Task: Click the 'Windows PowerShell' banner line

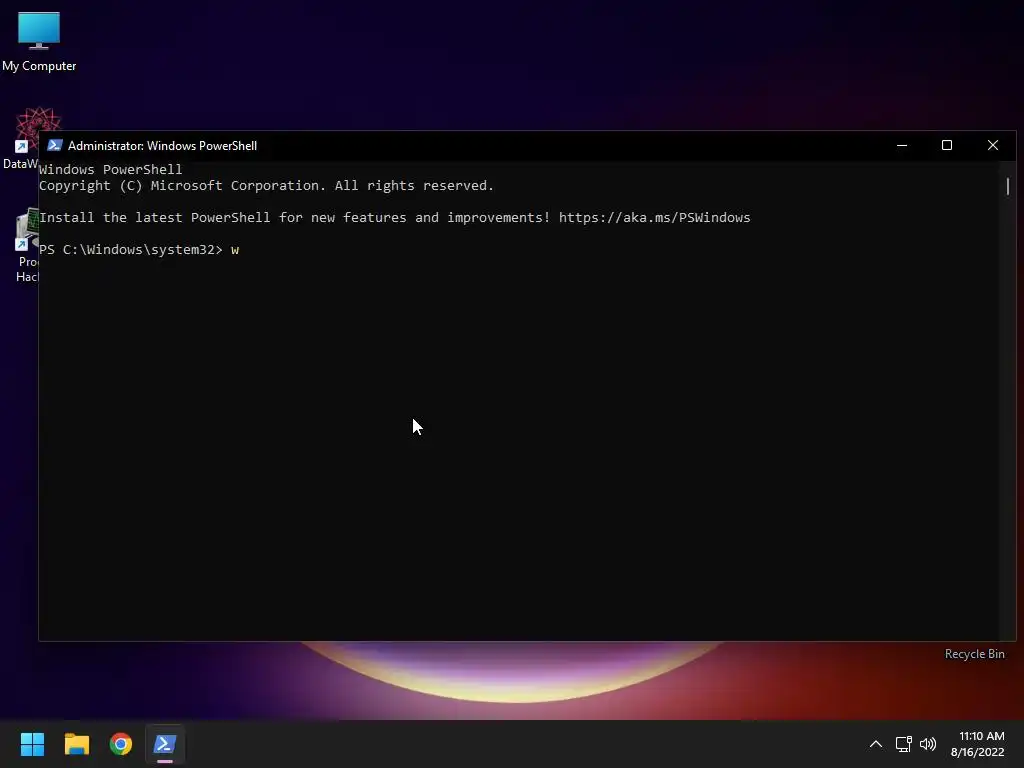Action: [110, 169]
